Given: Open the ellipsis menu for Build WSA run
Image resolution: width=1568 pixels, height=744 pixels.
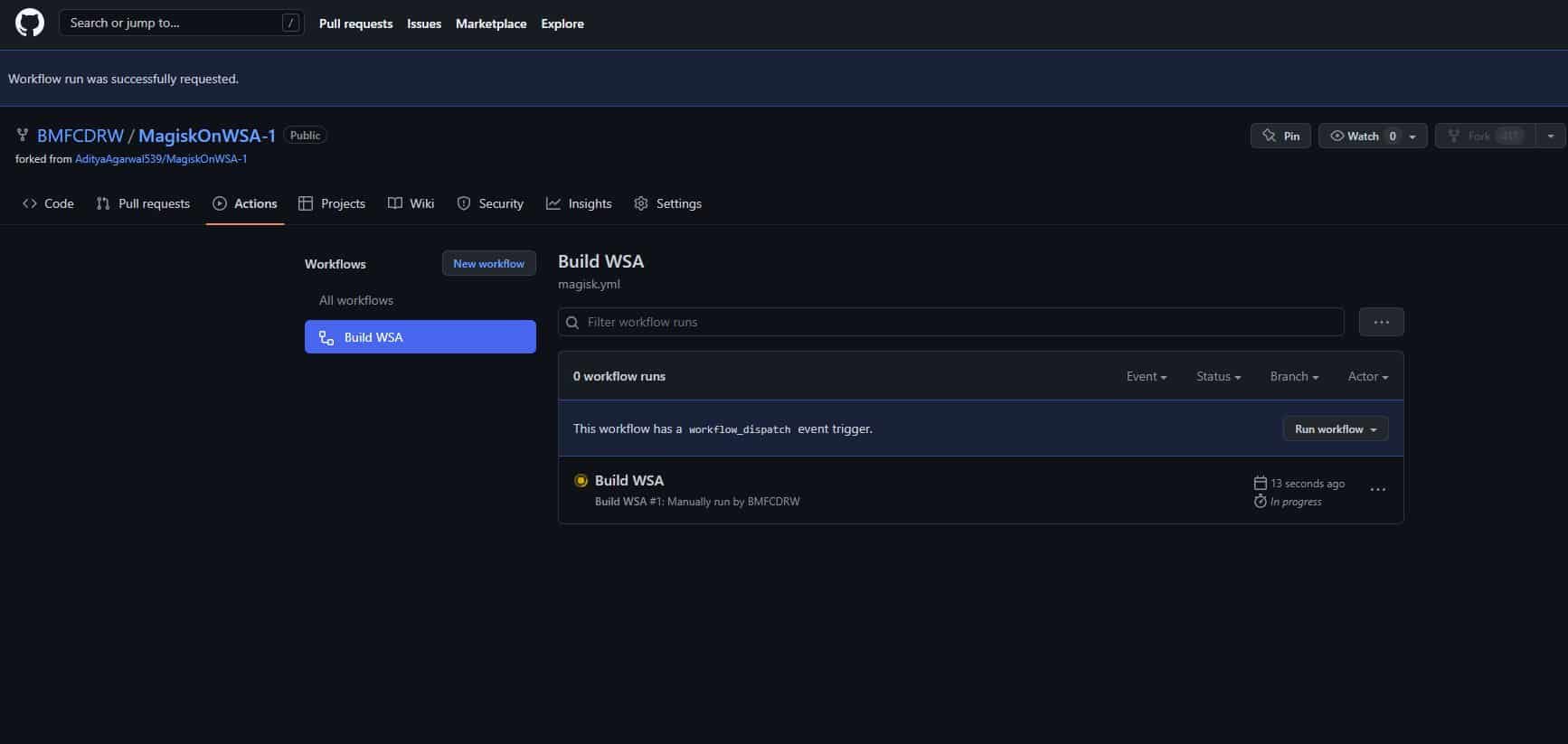Looking at the screenshot, I should 1378,489.
